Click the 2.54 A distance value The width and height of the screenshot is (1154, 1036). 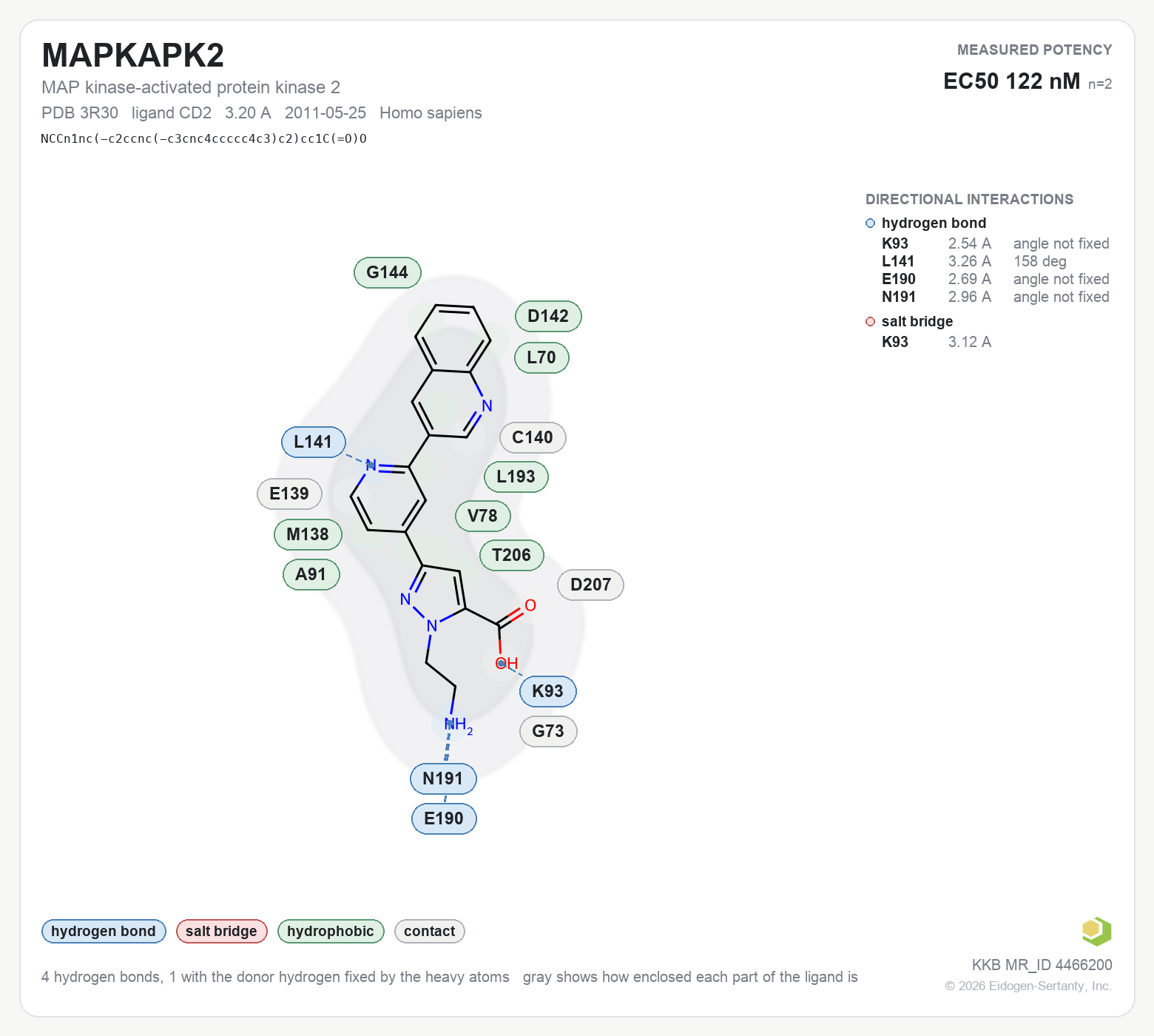pyautogui.click(x=970, y=243)
